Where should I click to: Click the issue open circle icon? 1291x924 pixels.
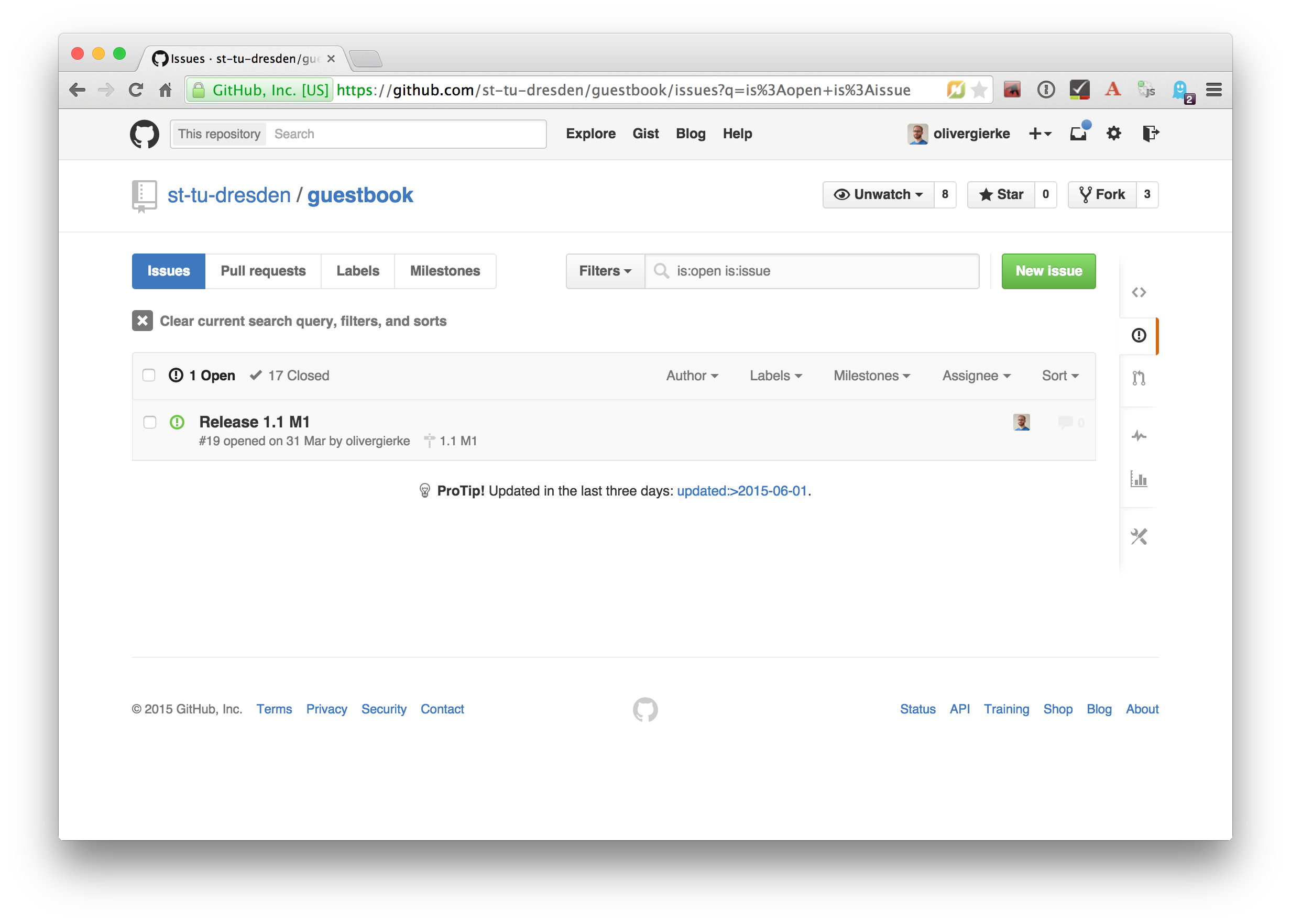pos(177,422)
